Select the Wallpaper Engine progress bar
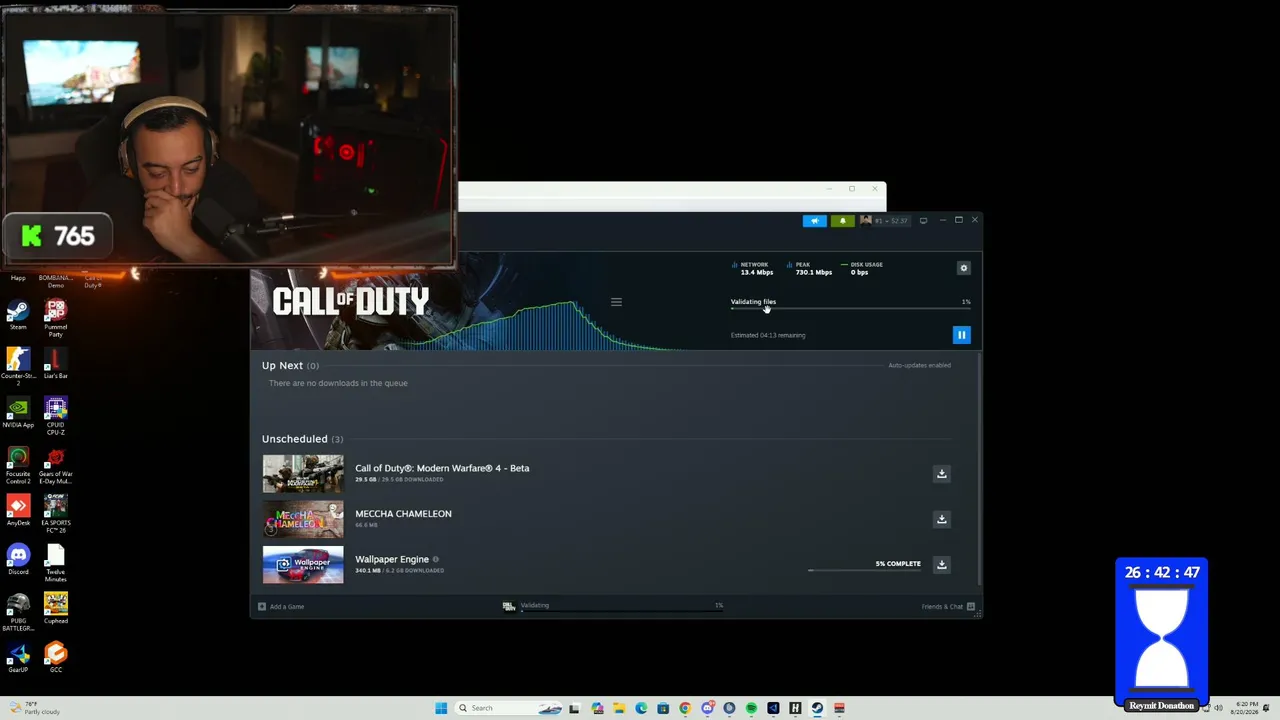The width and height of the screenshot is (1280, 720). [x=864, y=571]
